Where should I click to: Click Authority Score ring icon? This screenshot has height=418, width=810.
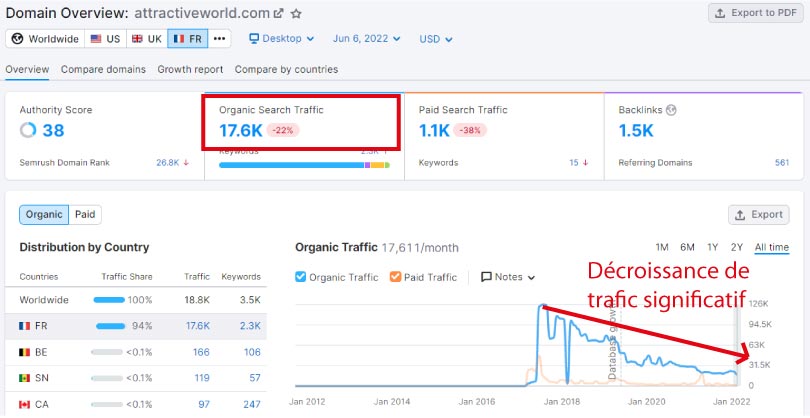pyautogui.click(x=28, y=130)
